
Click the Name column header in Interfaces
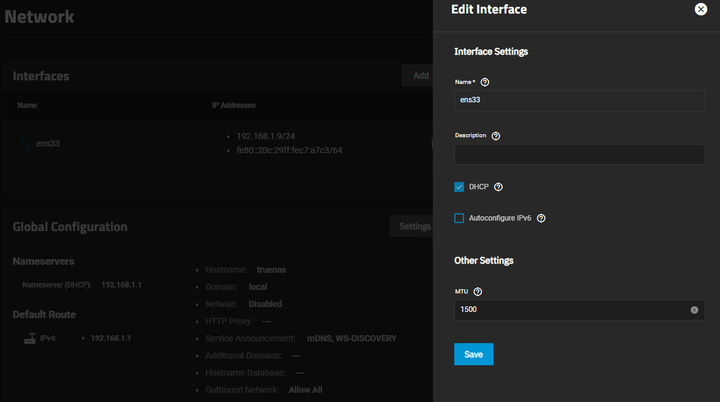pos(27,105)
